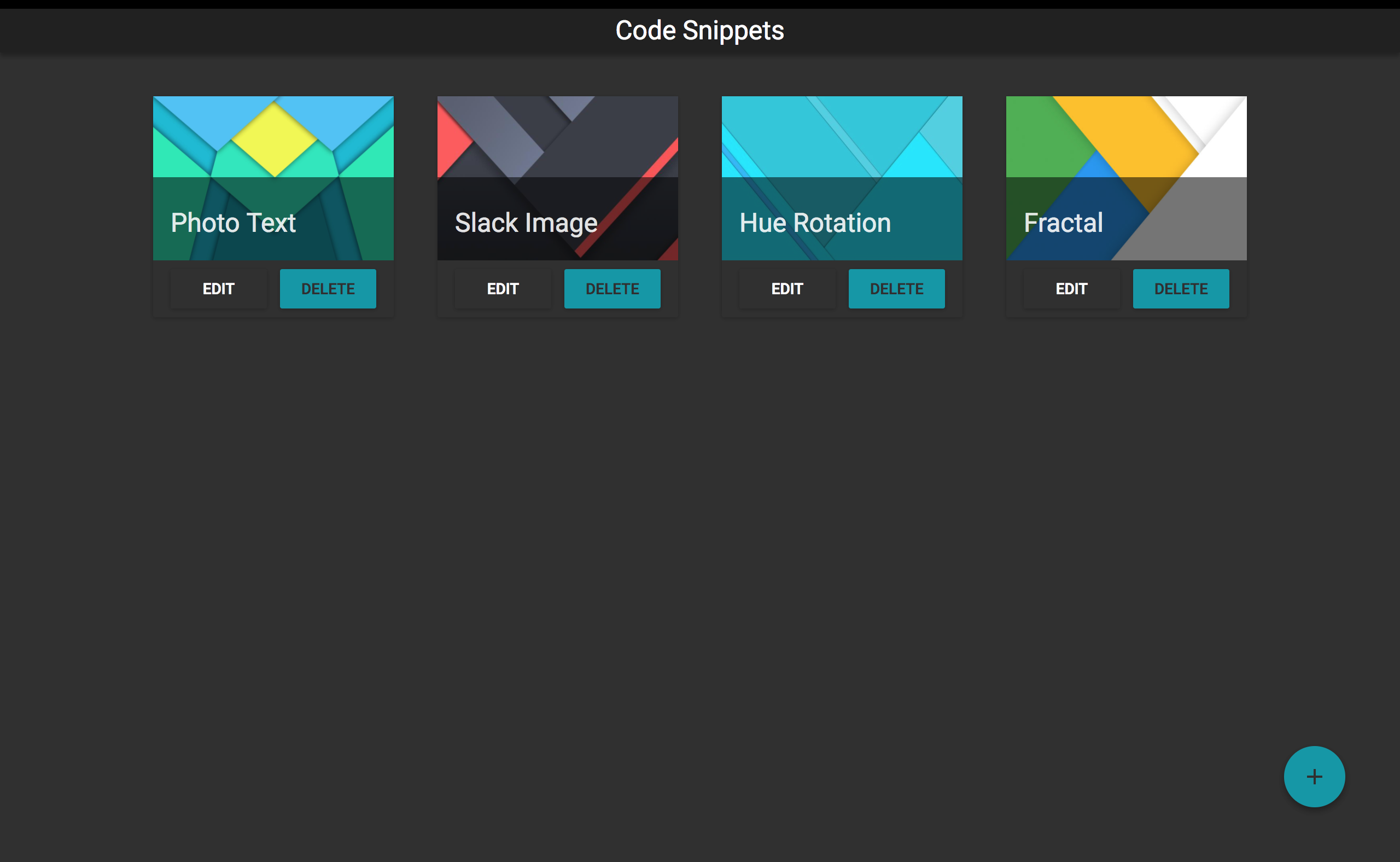Edit the Slack Image snippet
1400x862 pixels.
coord(503,289)
